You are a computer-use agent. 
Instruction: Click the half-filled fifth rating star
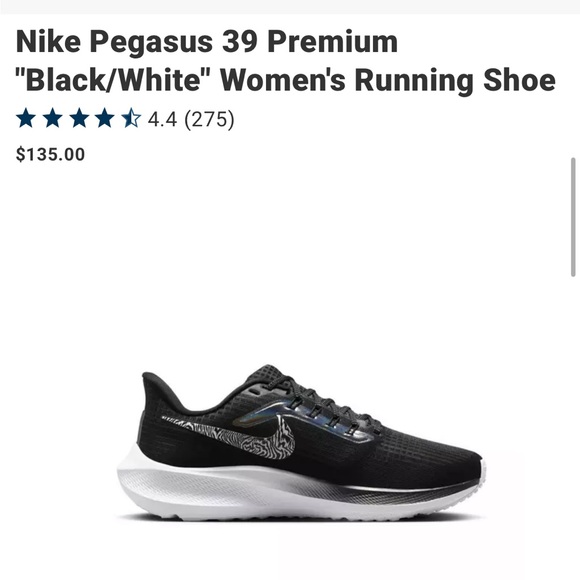click(x=131, y=118)
